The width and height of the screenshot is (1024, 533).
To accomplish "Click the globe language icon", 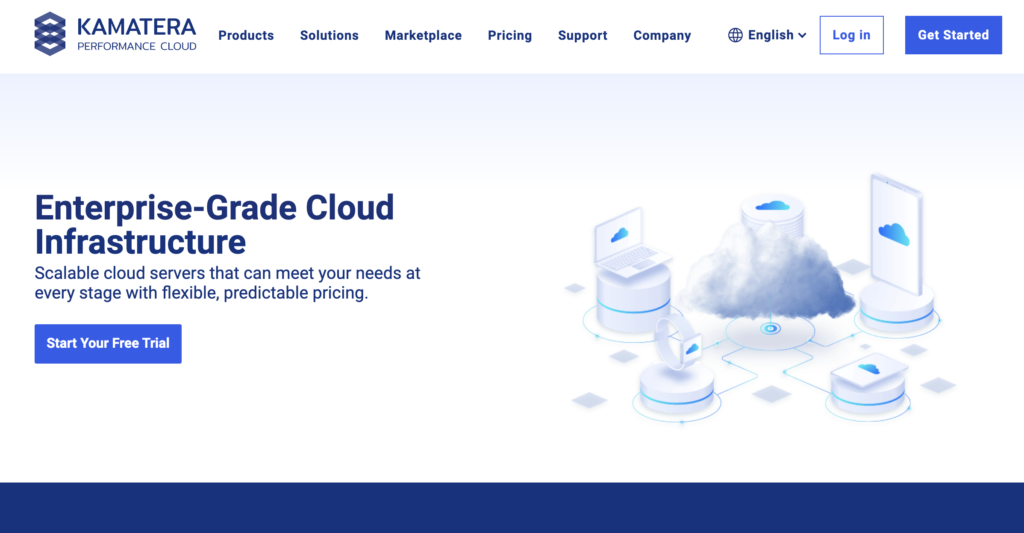I will pyautogui.click(x=735, y=35).
